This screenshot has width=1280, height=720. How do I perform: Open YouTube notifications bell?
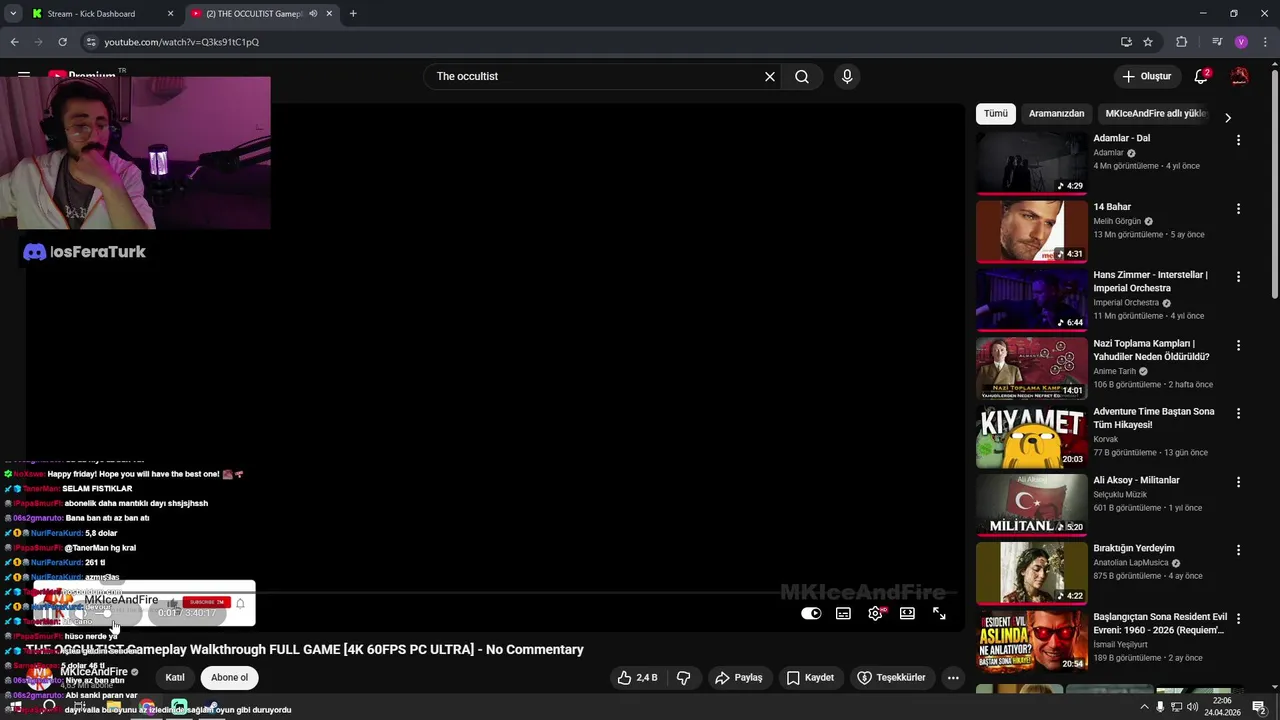(1202, 76)
